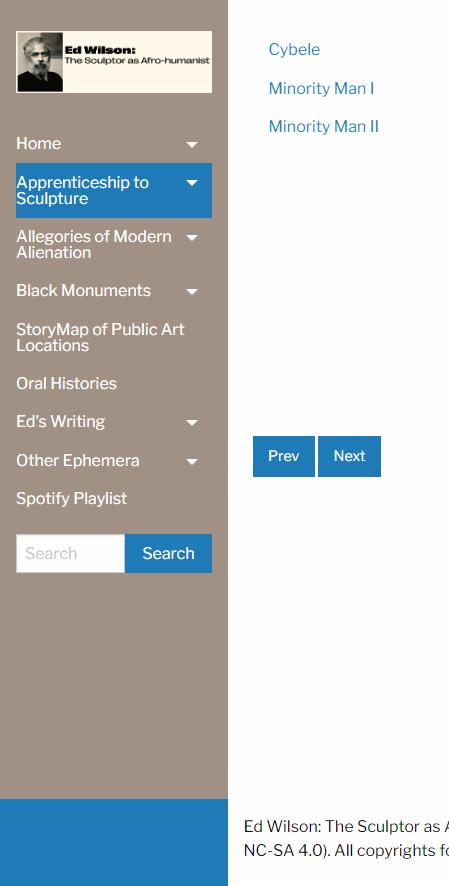Open the Other Ephemera section

pos(78,461)
